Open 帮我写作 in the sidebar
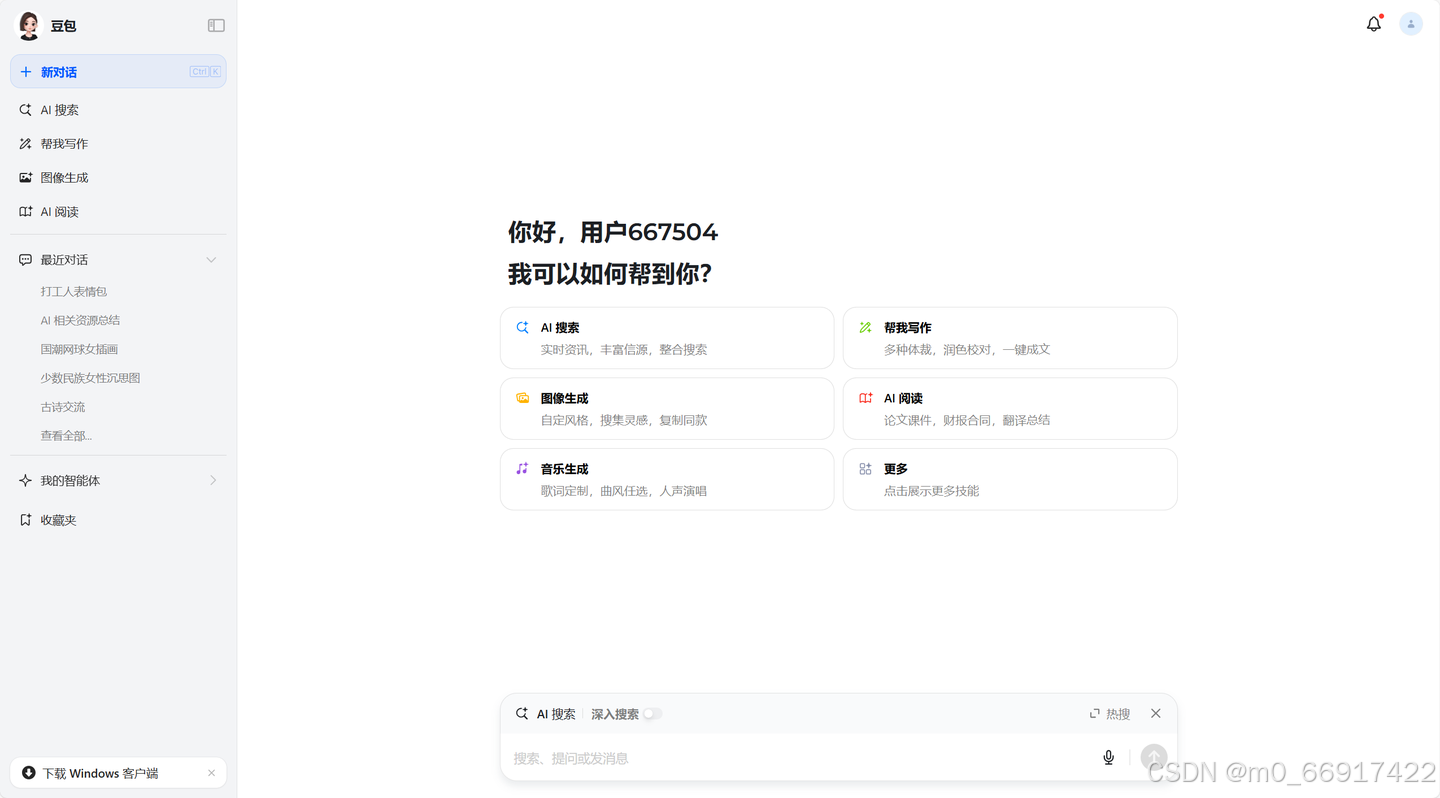The width and height of the screenshot is (1440, 798). click(x=118, y=144)
